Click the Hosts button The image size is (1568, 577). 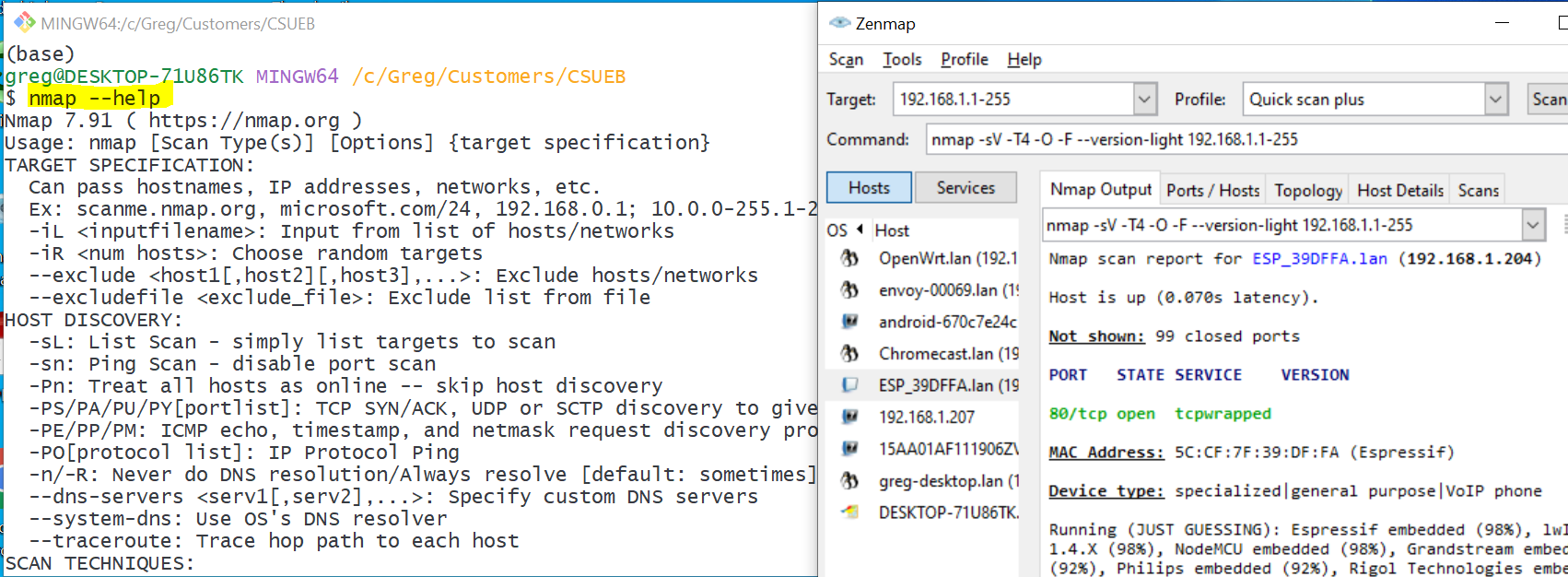pyautogui.click(x=869, y=187)
